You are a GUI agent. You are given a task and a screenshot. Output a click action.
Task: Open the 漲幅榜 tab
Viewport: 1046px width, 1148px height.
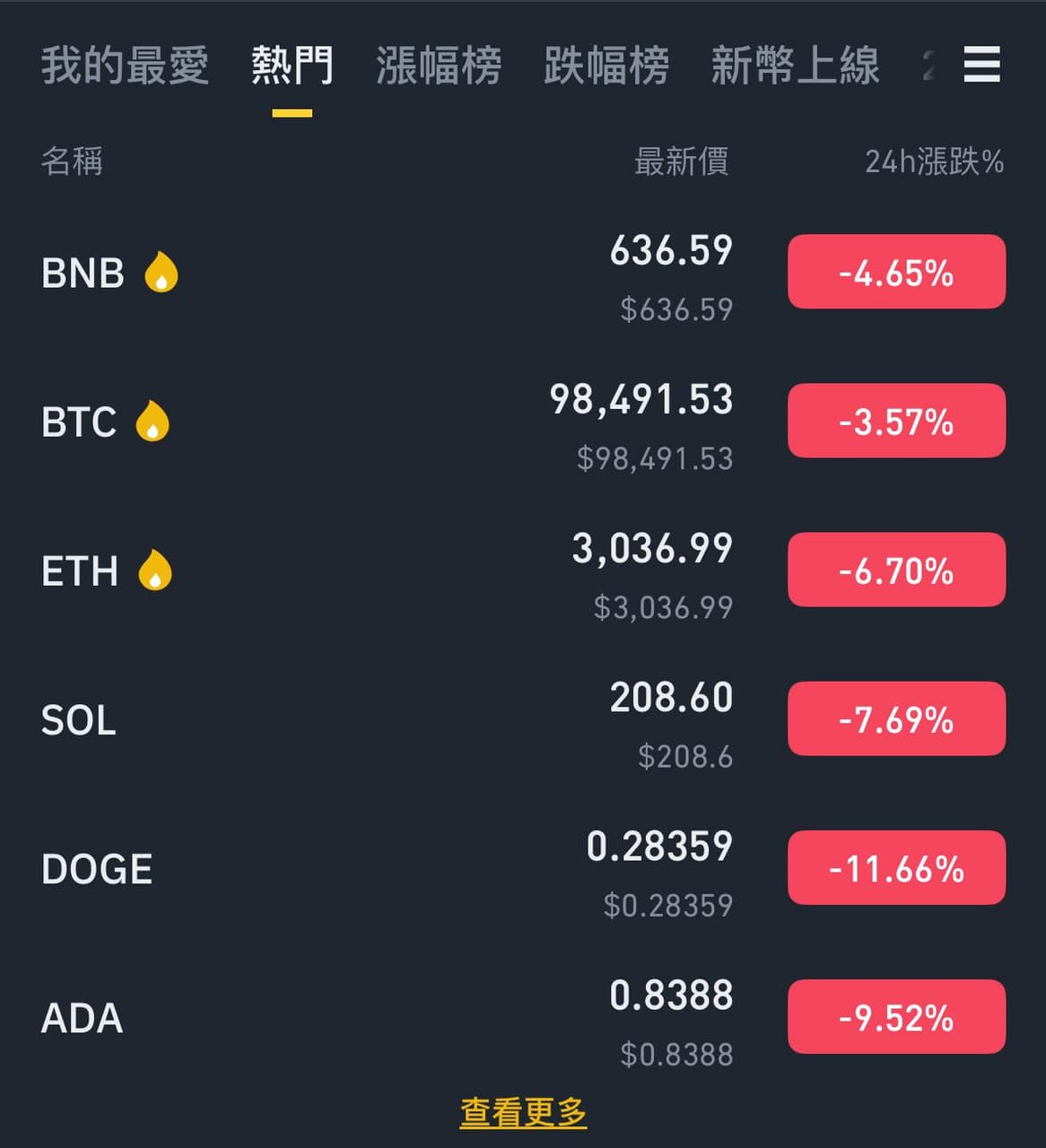coord(439,65)
